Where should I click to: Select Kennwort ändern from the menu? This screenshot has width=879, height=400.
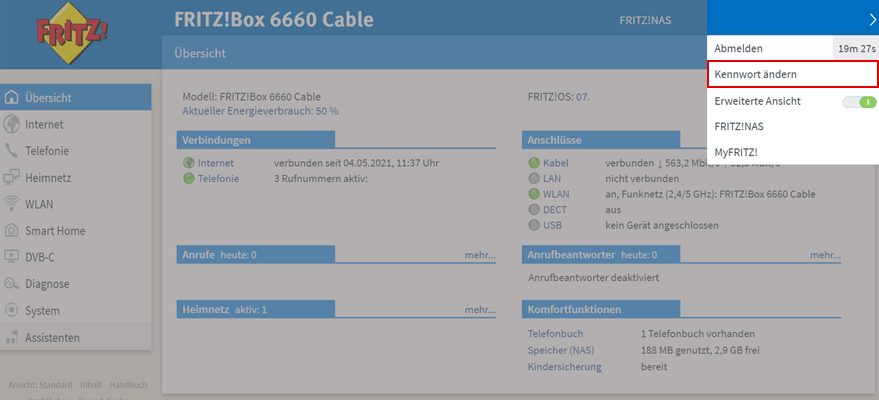[755, 75]
